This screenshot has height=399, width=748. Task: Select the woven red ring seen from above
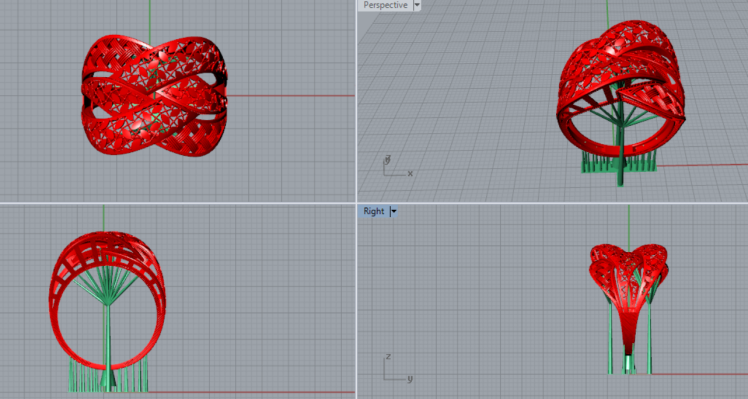click(155, 95)
